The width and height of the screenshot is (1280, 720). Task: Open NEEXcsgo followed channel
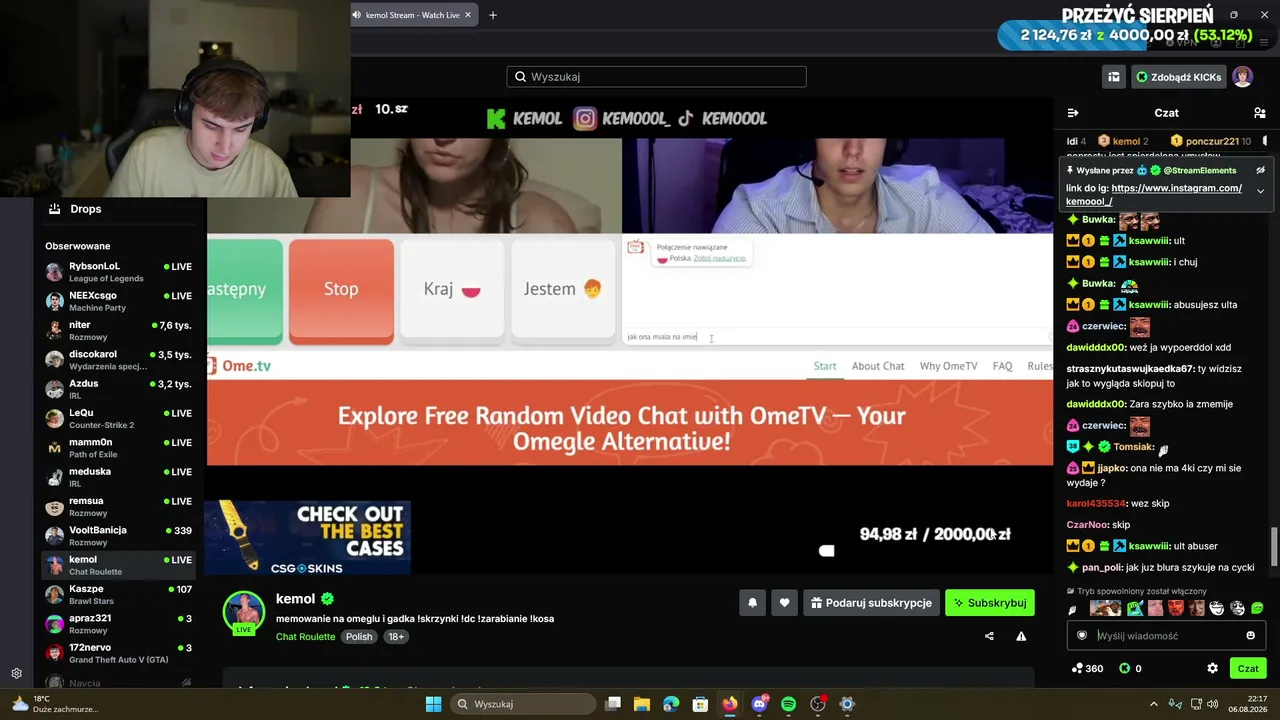(120, 301)
